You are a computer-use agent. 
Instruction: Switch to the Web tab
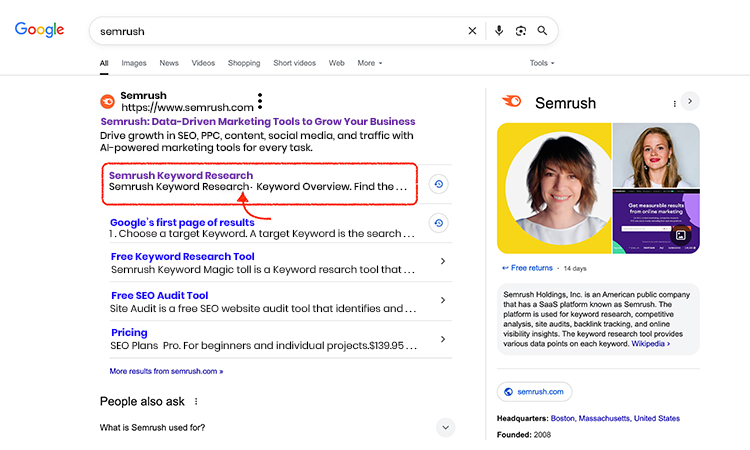[x=336, y=63]
